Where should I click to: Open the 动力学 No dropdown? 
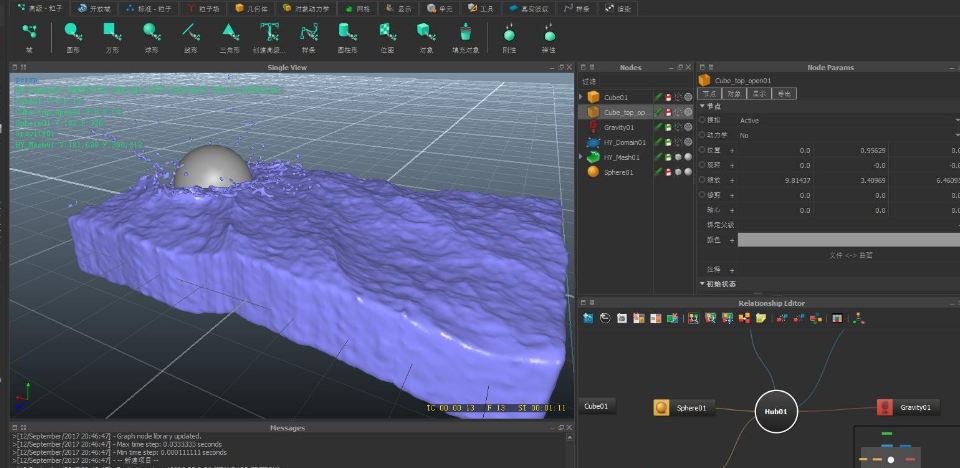tap(848, 135)
